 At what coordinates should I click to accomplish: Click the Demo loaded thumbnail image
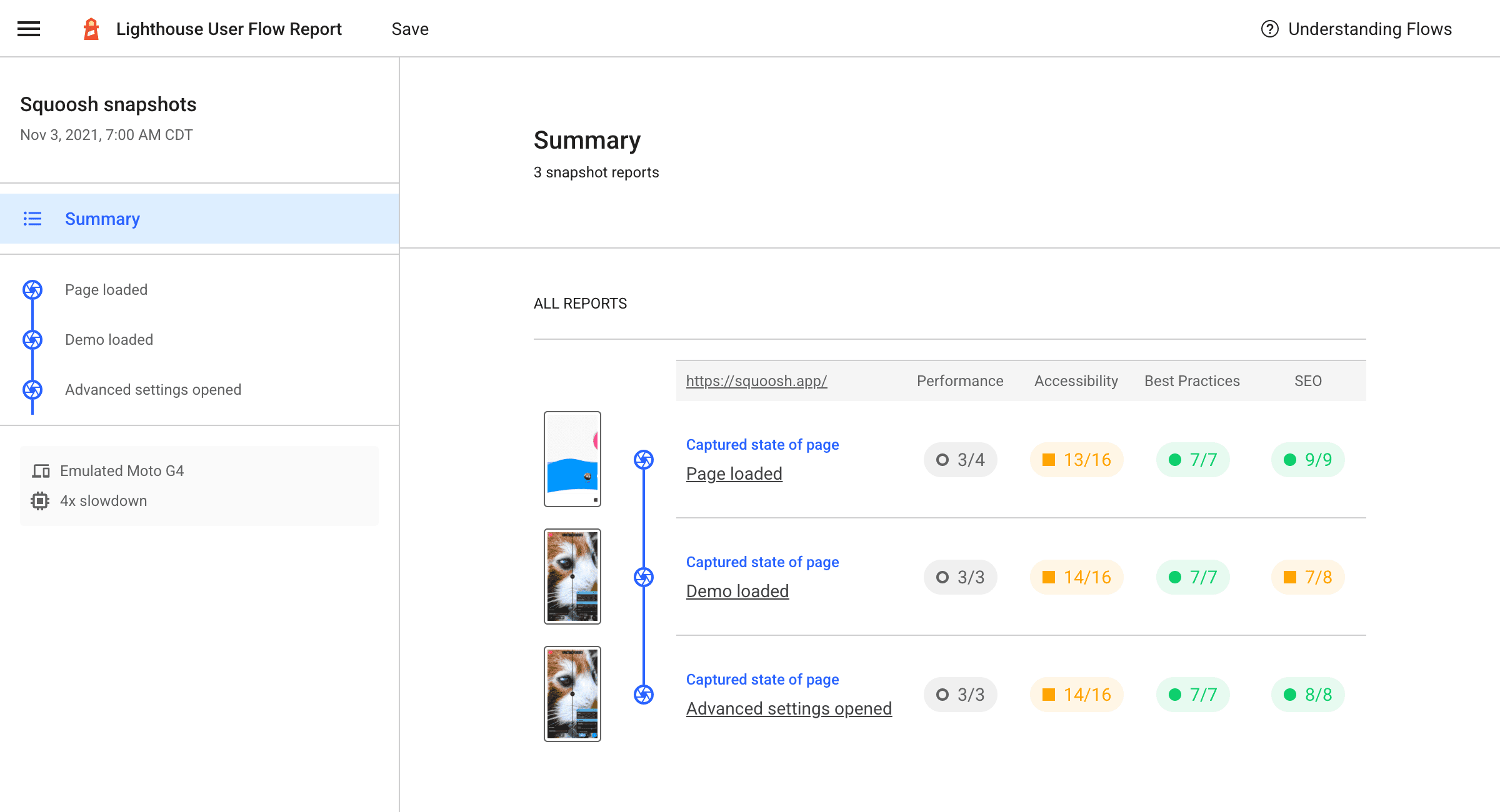click(x=571, y=576)
